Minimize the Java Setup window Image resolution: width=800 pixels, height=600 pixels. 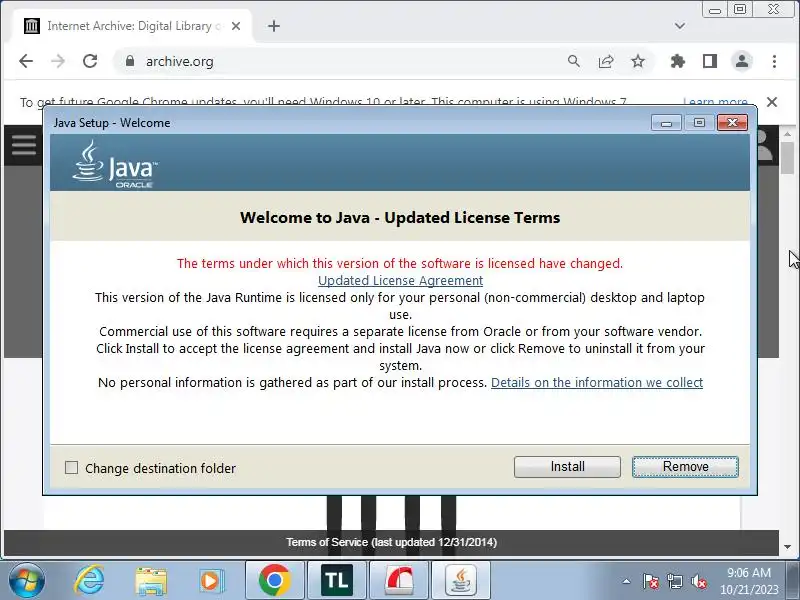pyautogui.click(x=666, y=123)
